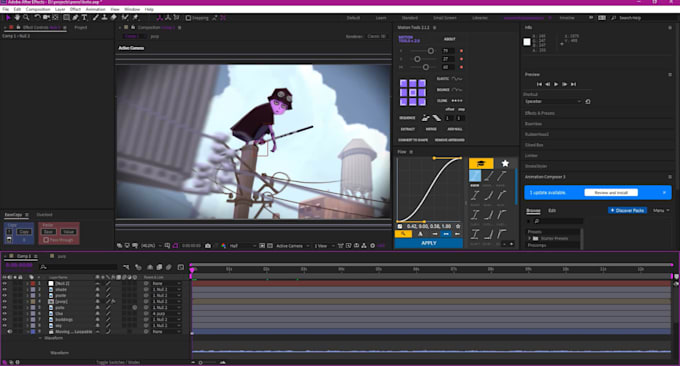The width and height of the screenshot is (680, 366).
Task: Hide the Null 2 layer
Action: 5,283
